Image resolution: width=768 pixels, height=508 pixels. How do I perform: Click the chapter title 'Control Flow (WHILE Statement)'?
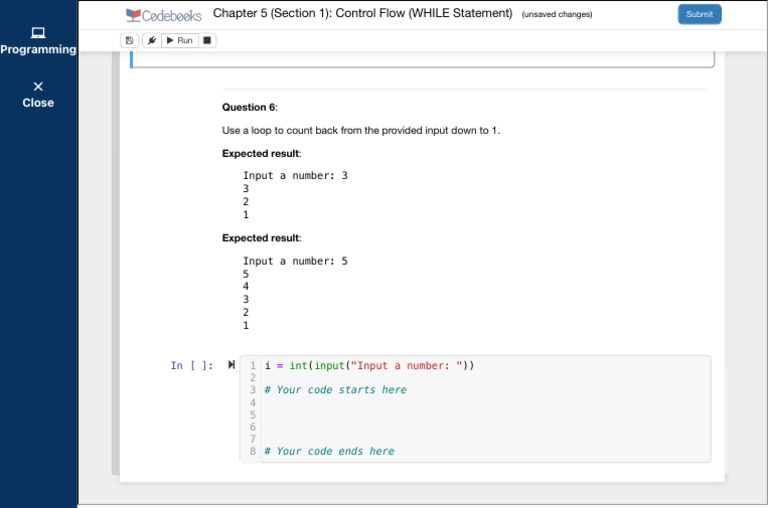click(x=424, y=13)
